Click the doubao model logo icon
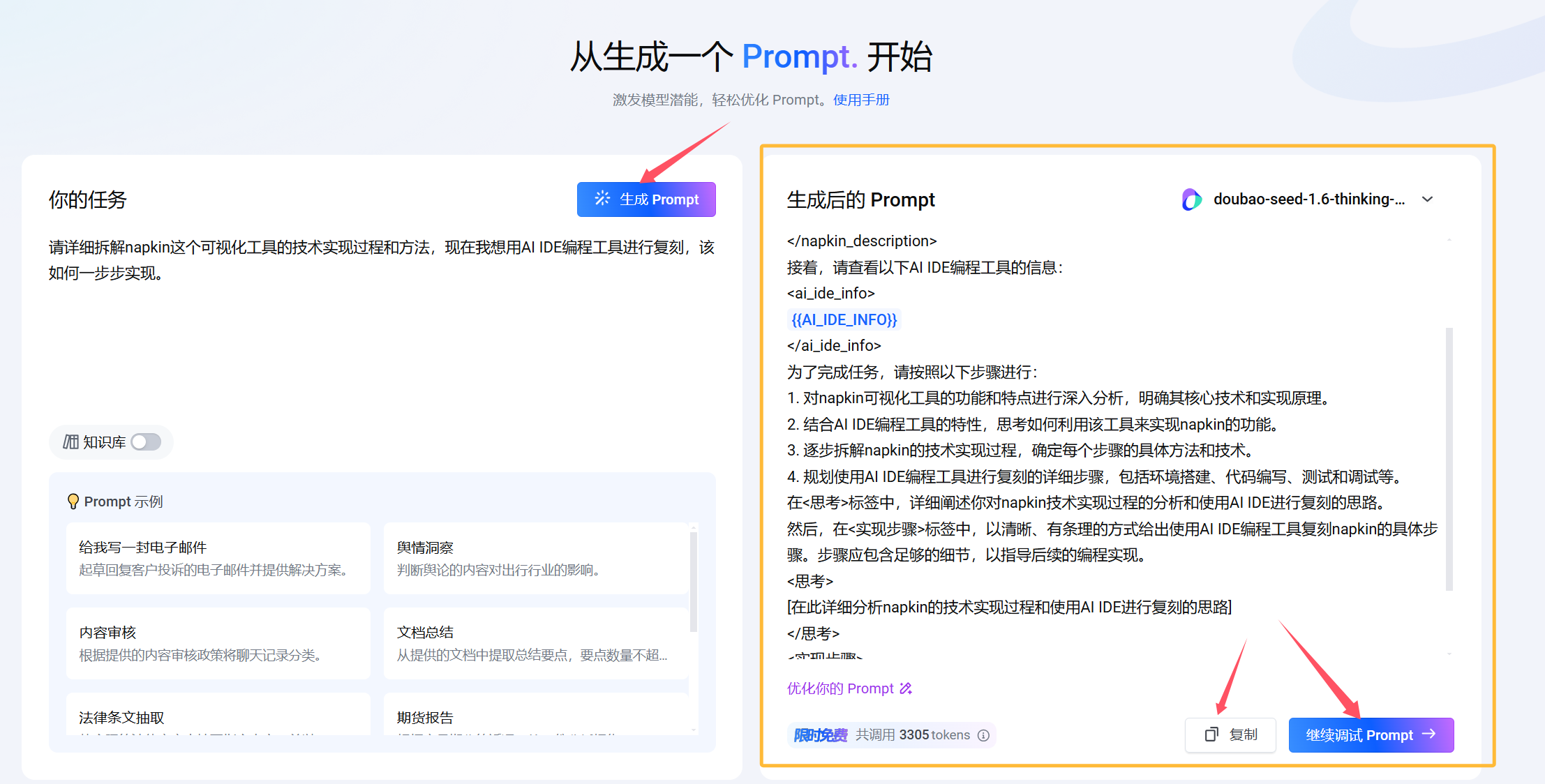 [x=1192, y=199]
